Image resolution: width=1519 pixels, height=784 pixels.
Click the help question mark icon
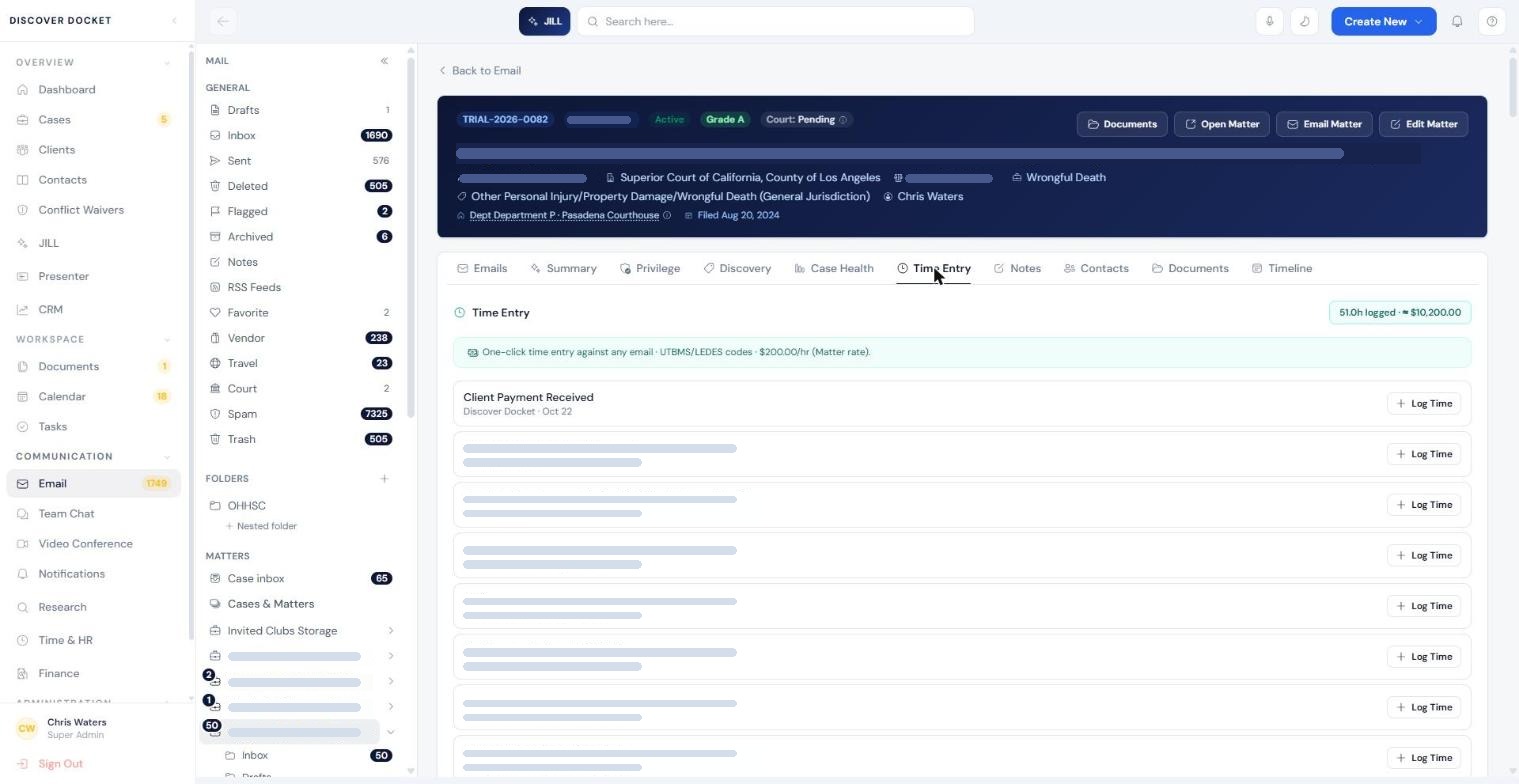(1492, 21)
